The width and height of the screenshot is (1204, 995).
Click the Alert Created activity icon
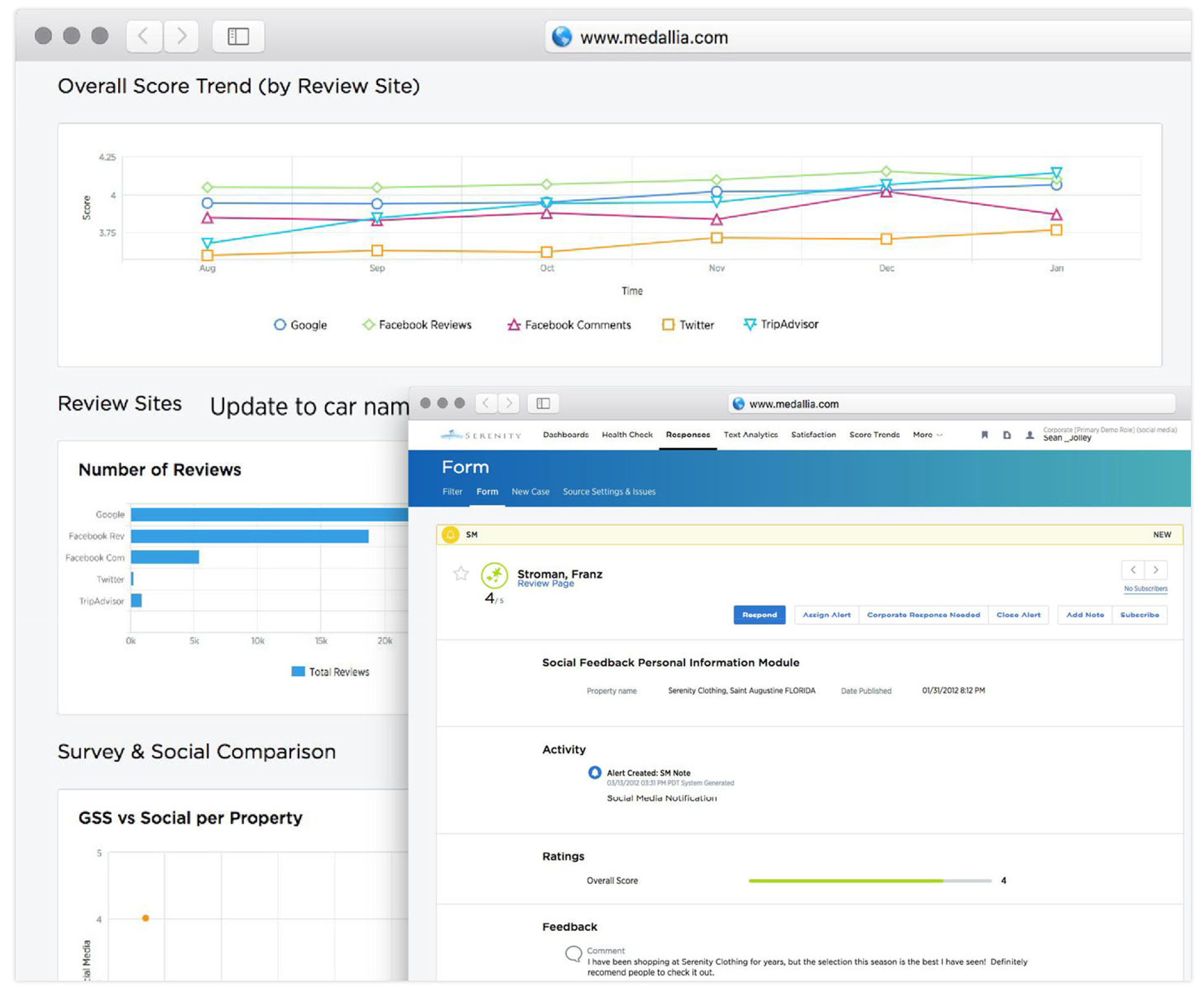pyautogui.click(x=595, y=772)
